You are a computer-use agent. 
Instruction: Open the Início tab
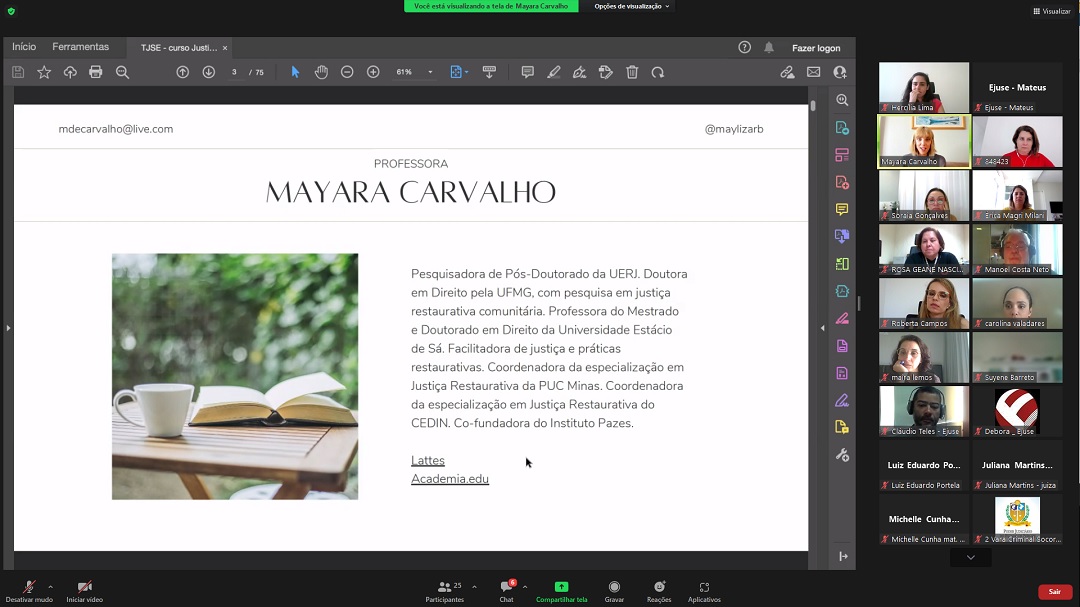(24, 47)
